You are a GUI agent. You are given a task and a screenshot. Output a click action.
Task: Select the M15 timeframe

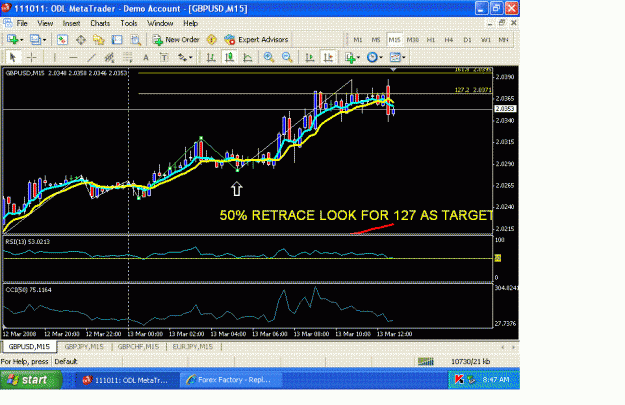[x=394, y=40]
